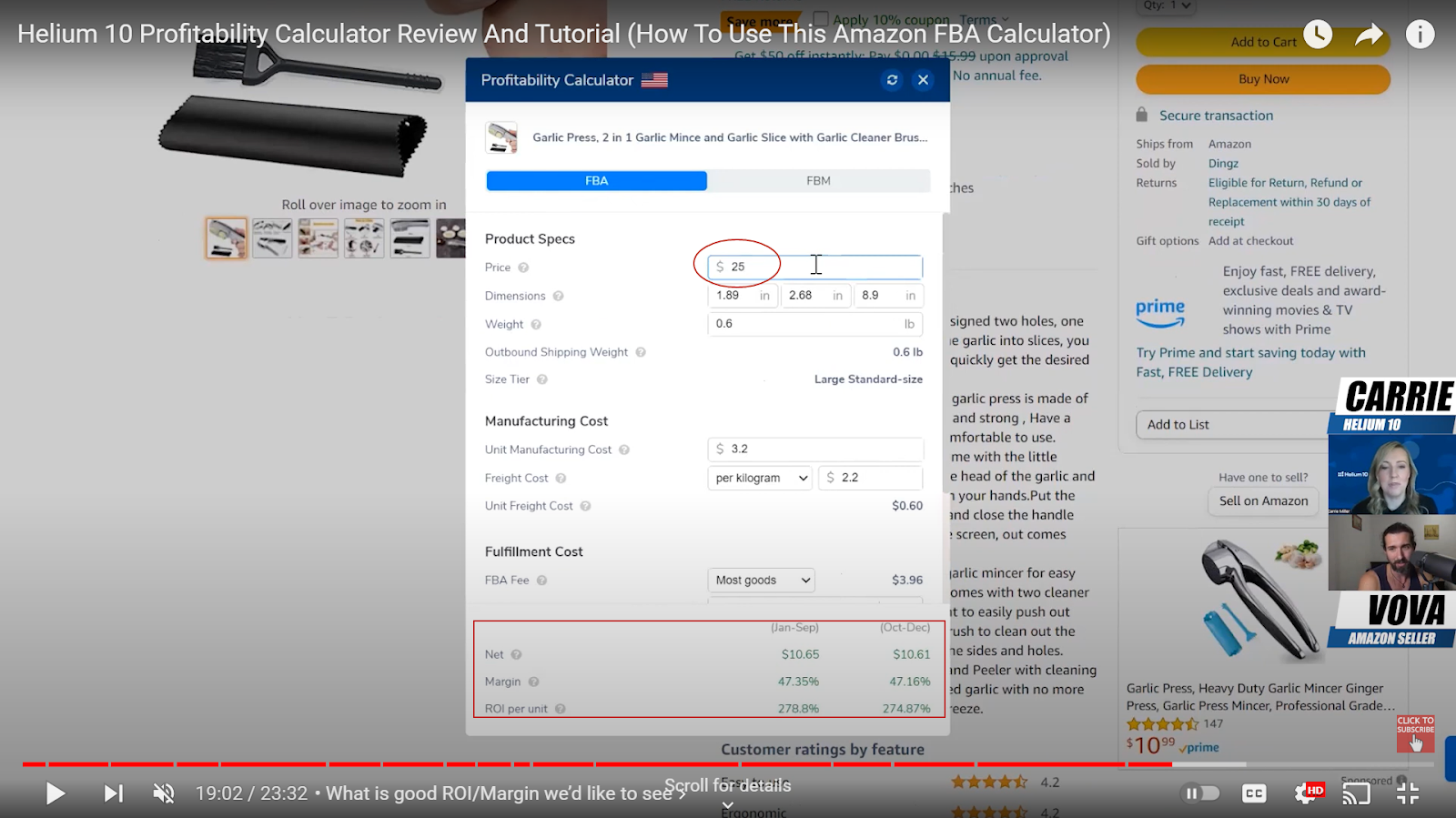Click help icon for Outbound Shipping Weight
Screen dimensions: 1456x818
[x=641, y=352]
